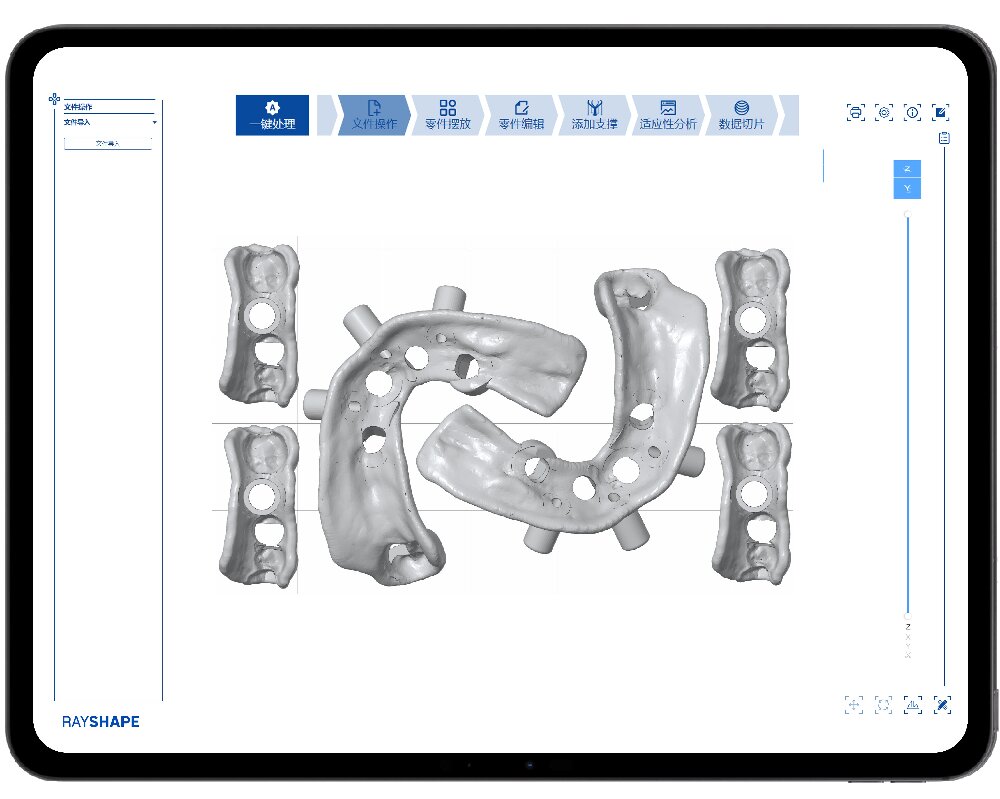
Task: Activate the move arrows tool icon
Action: [x=854, y=705]
